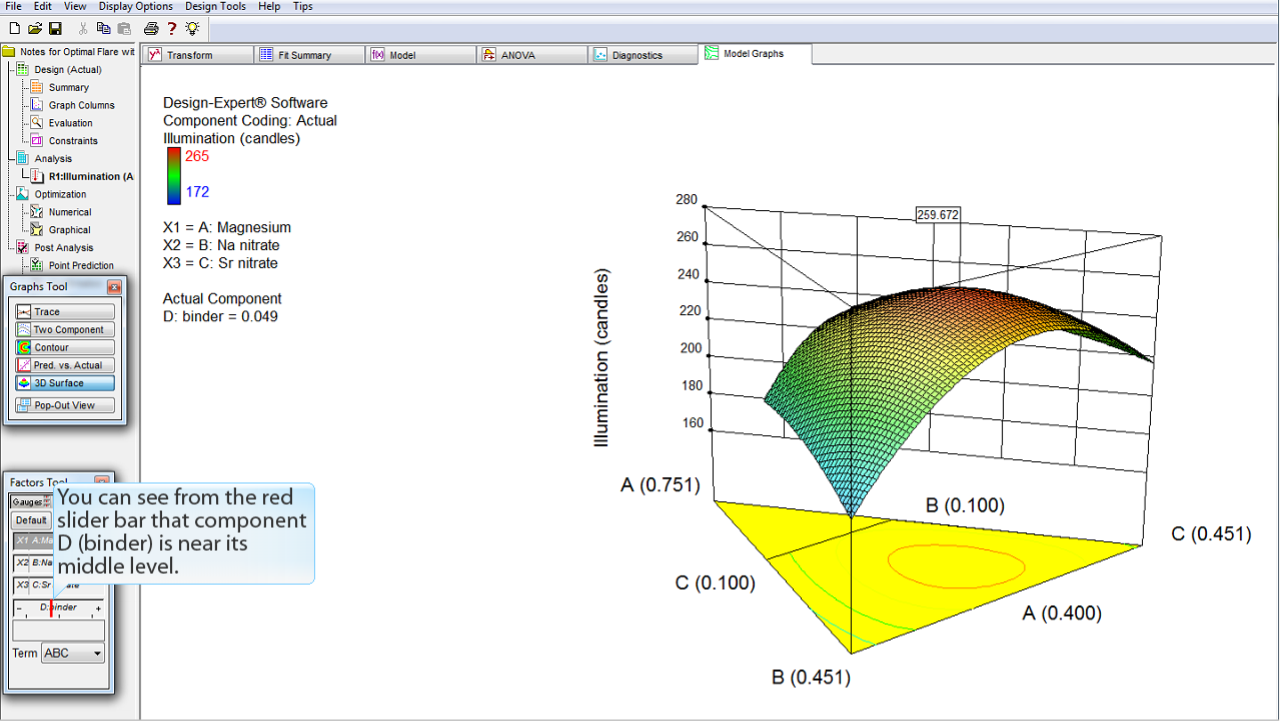Click the Point Prediction node icon
This screenshot has height=721, width=1280.
pos(37,265)
